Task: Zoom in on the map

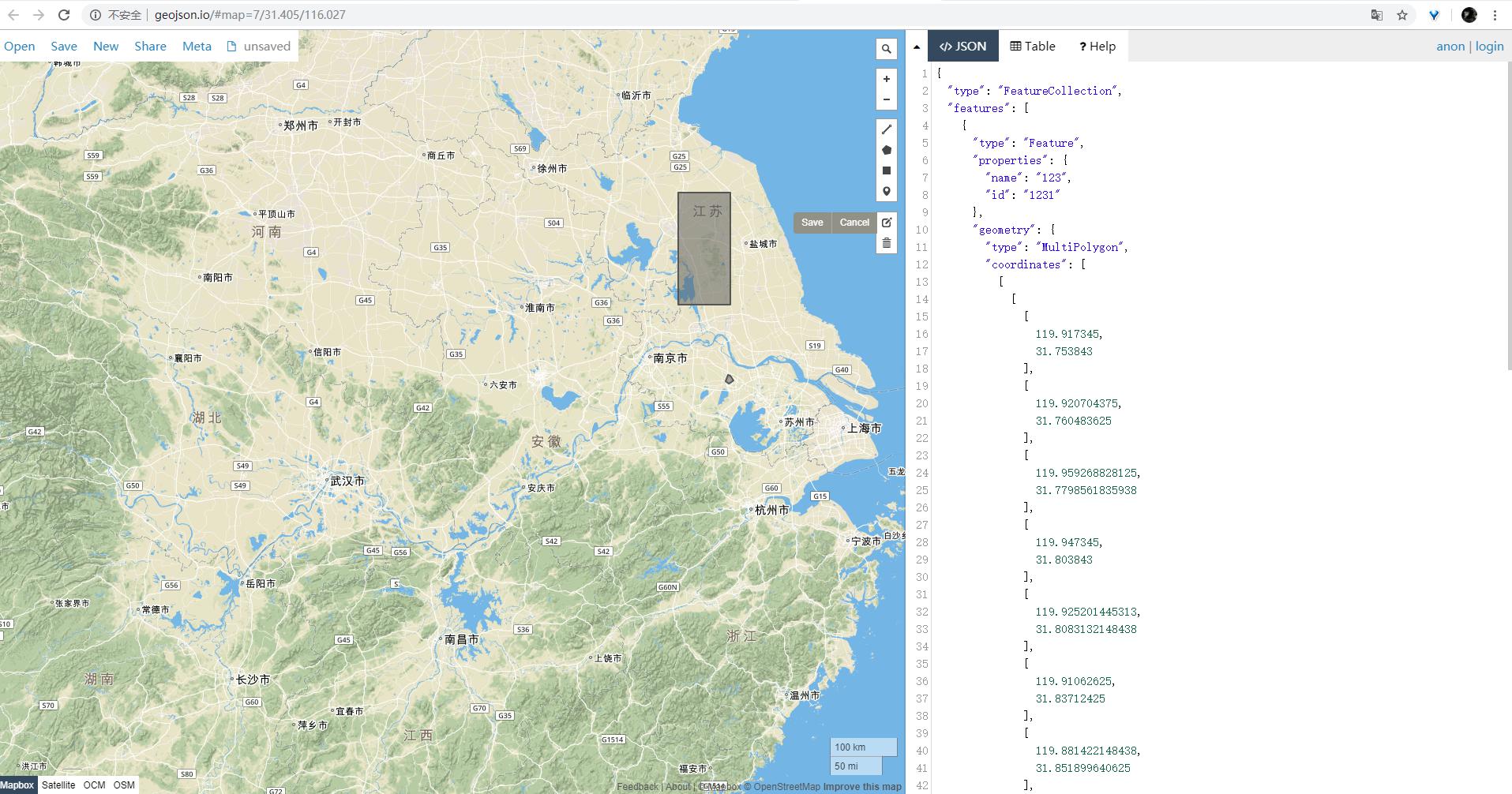Action: (886, 78)
